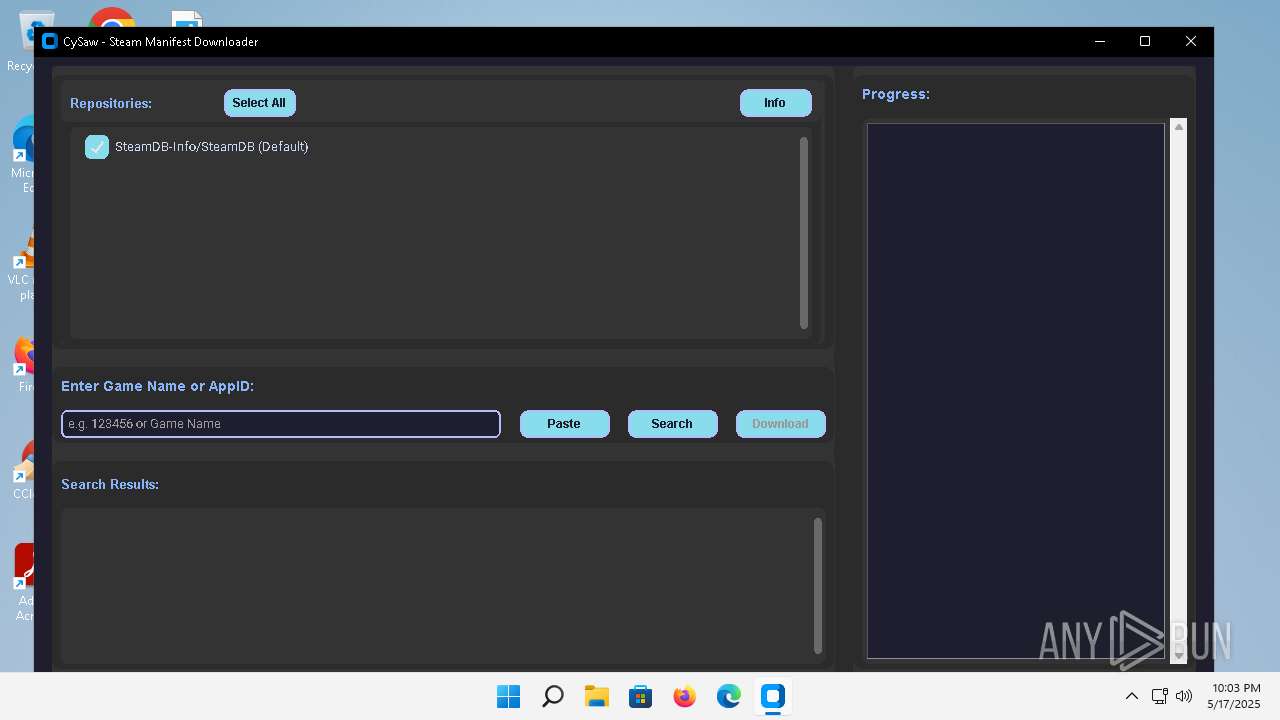Open Microsoft Store from taskbar
The height and width of the screenshot is (720, 1280).
[641, 697]
